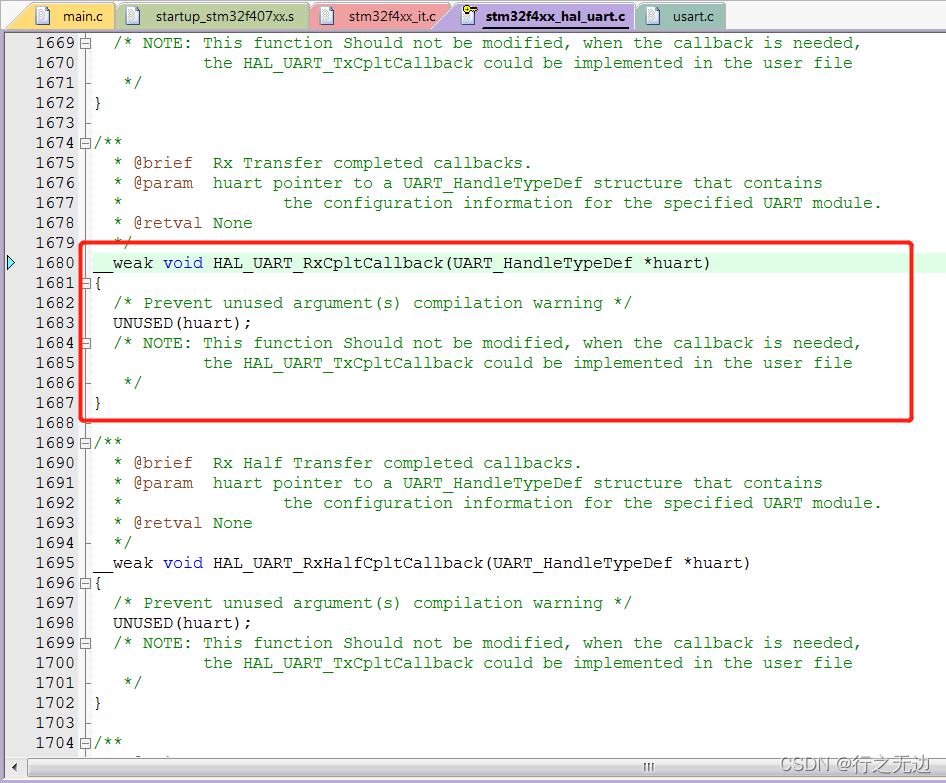Select the stm32f4xx_hal_uart.c tab
The height and width of the screenshot is (783, 946).
click(546, 16)
